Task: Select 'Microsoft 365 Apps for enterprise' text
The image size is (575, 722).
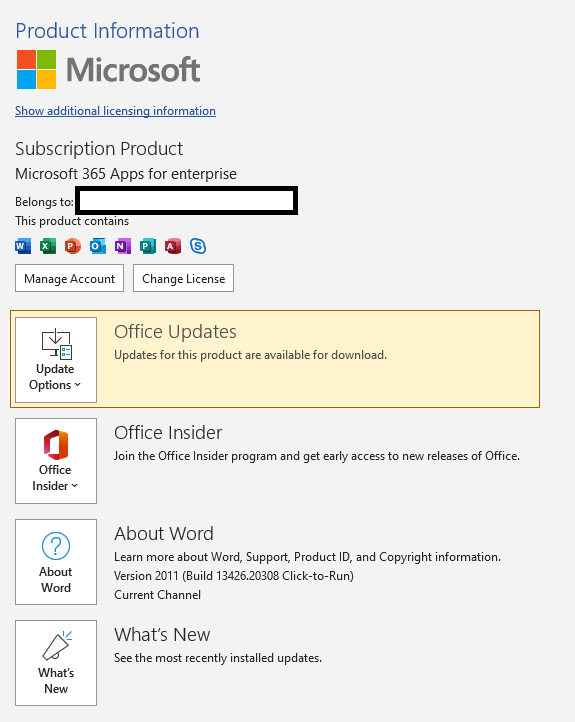Action: click(126, 174)
